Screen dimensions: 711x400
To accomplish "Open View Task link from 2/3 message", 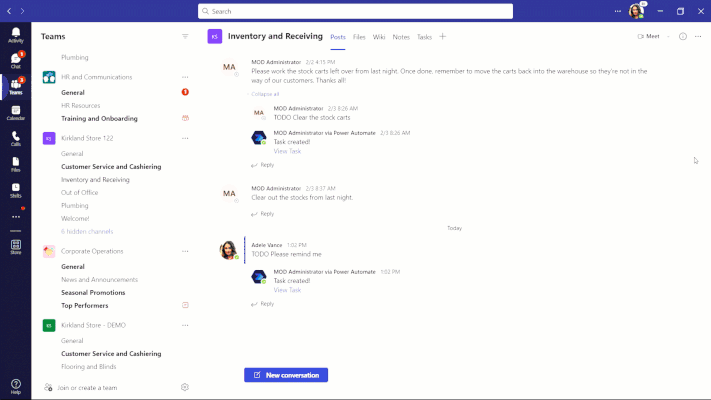I will [x=287, y=151].
